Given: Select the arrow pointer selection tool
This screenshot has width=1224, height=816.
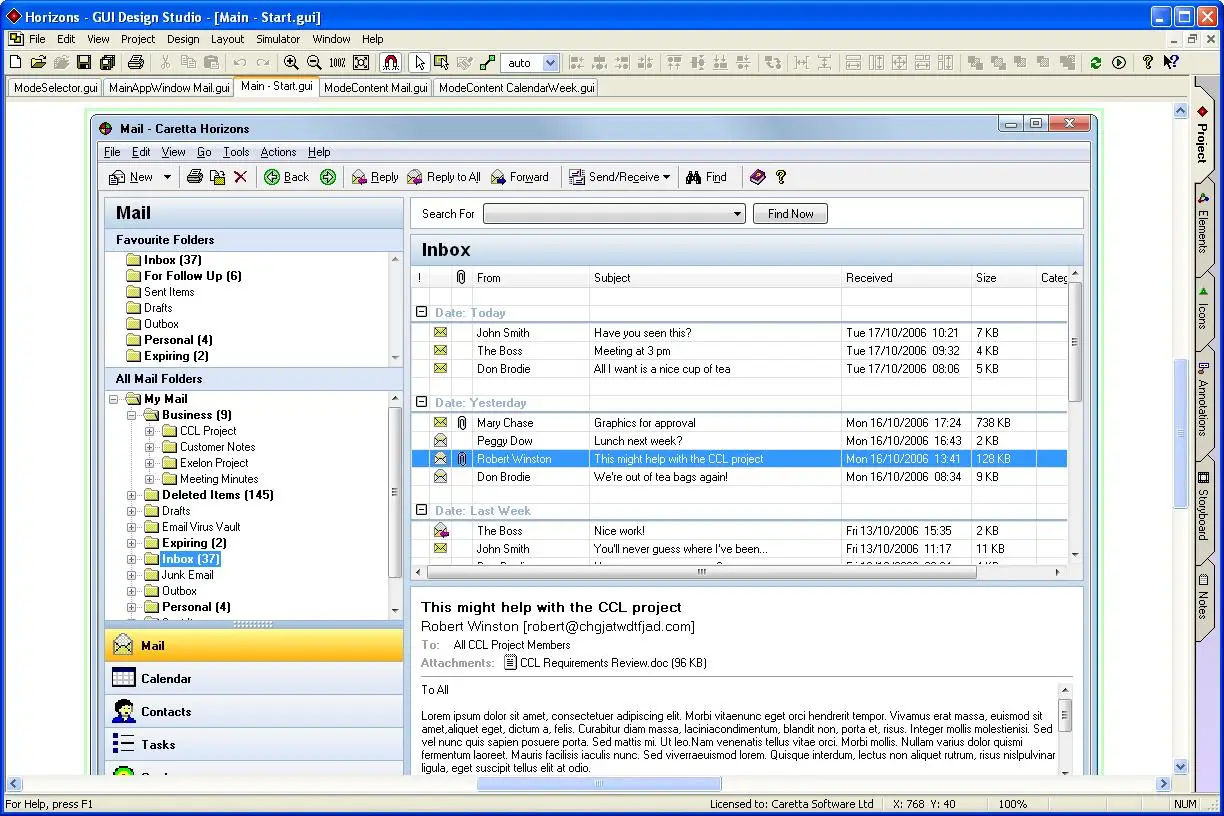Looking at the screenshot, I should pyautogui.click(x=419, y=63).
